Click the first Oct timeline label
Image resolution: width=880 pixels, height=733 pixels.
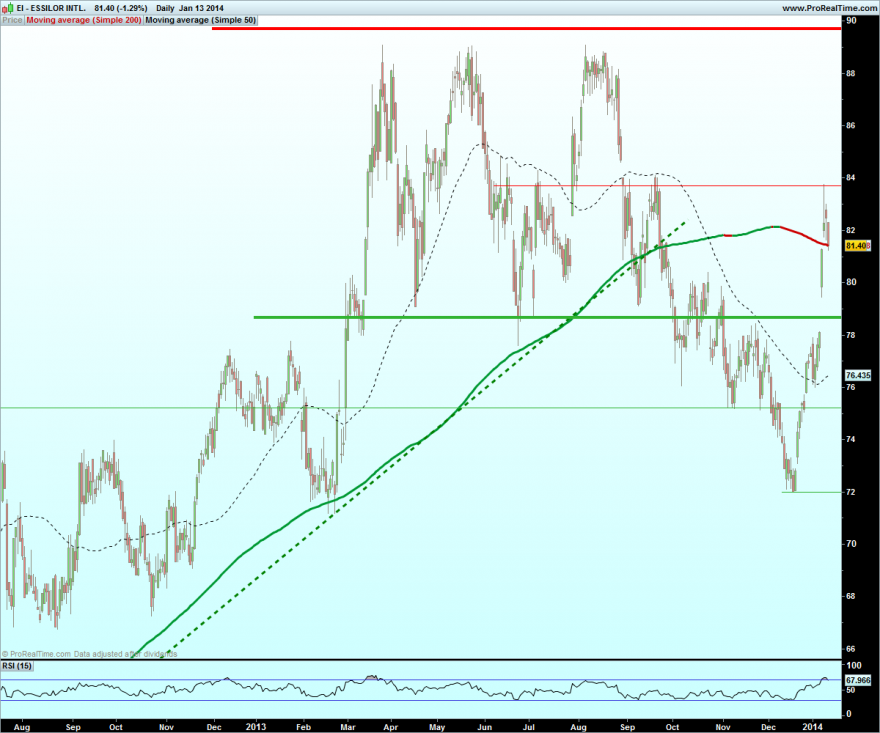pos(116,727)
